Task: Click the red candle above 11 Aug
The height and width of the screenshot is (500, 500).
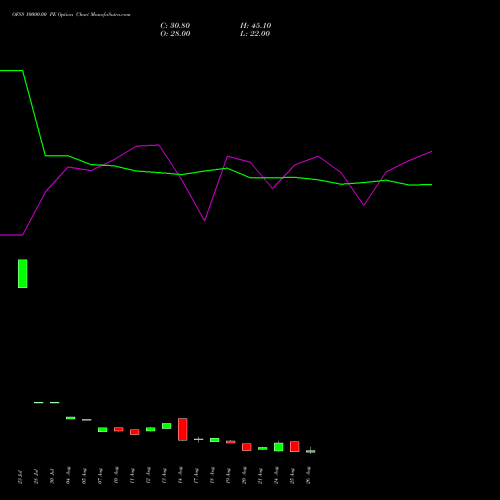Action: tap(135, 432)
